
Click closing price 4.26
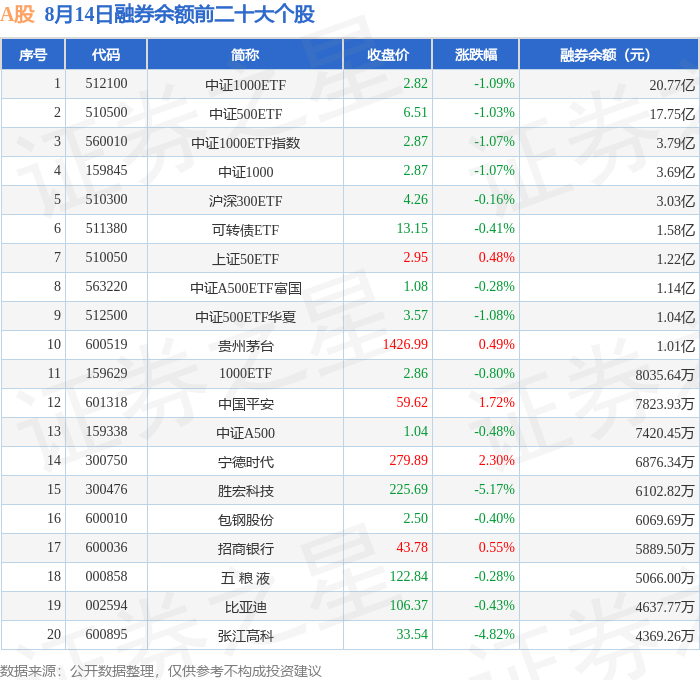coord(415,199)
